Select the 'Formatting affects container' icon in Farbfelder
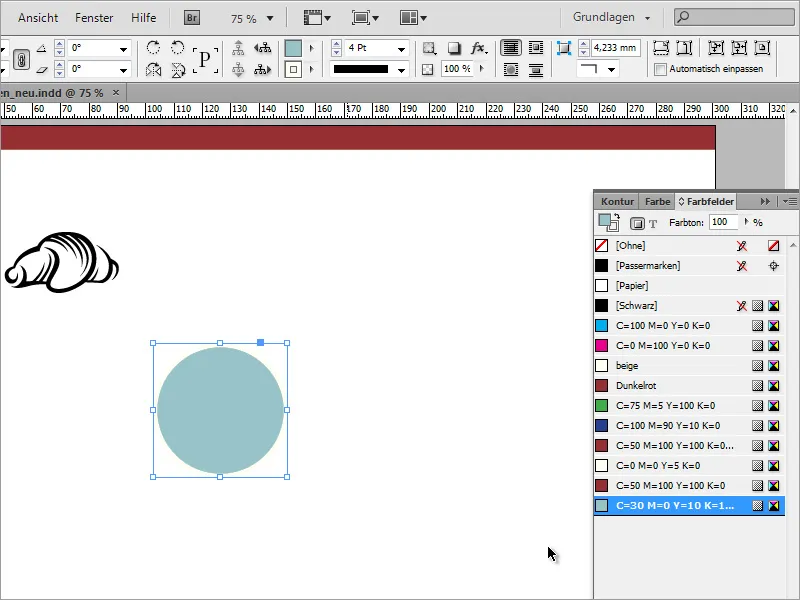The height and width of the screenshot is (600, 800). click(637, 223)
